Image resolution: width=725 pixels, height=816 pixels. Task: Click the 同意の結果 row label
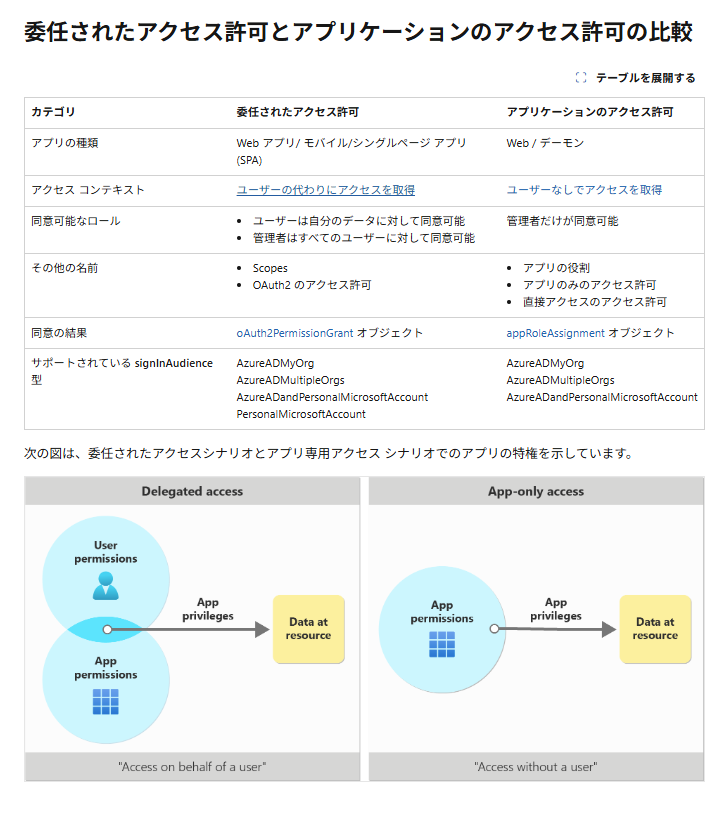[59, 333]
